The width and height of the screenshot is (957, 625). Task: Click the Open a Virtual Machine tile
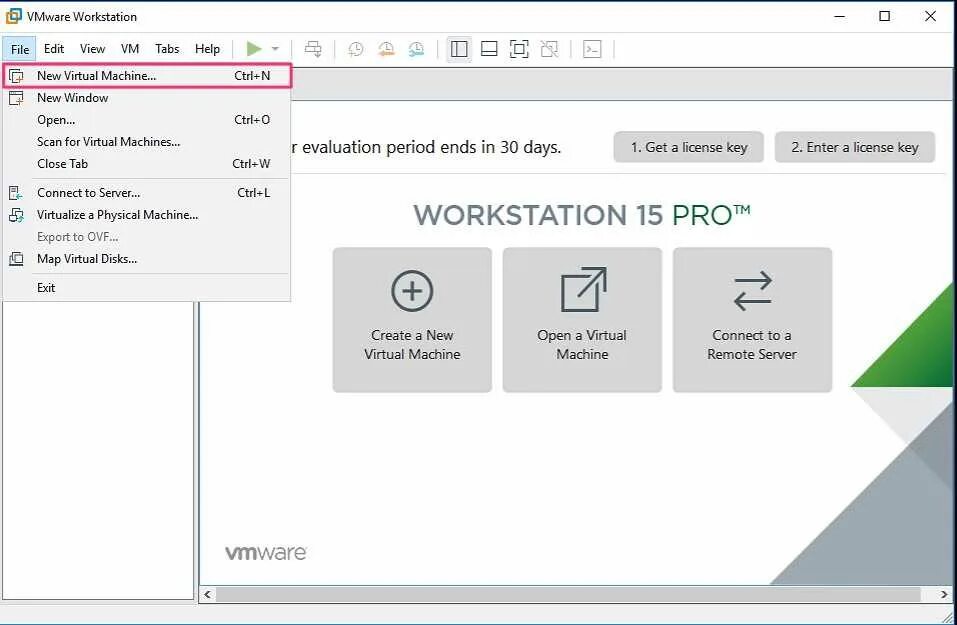[582, 320]
